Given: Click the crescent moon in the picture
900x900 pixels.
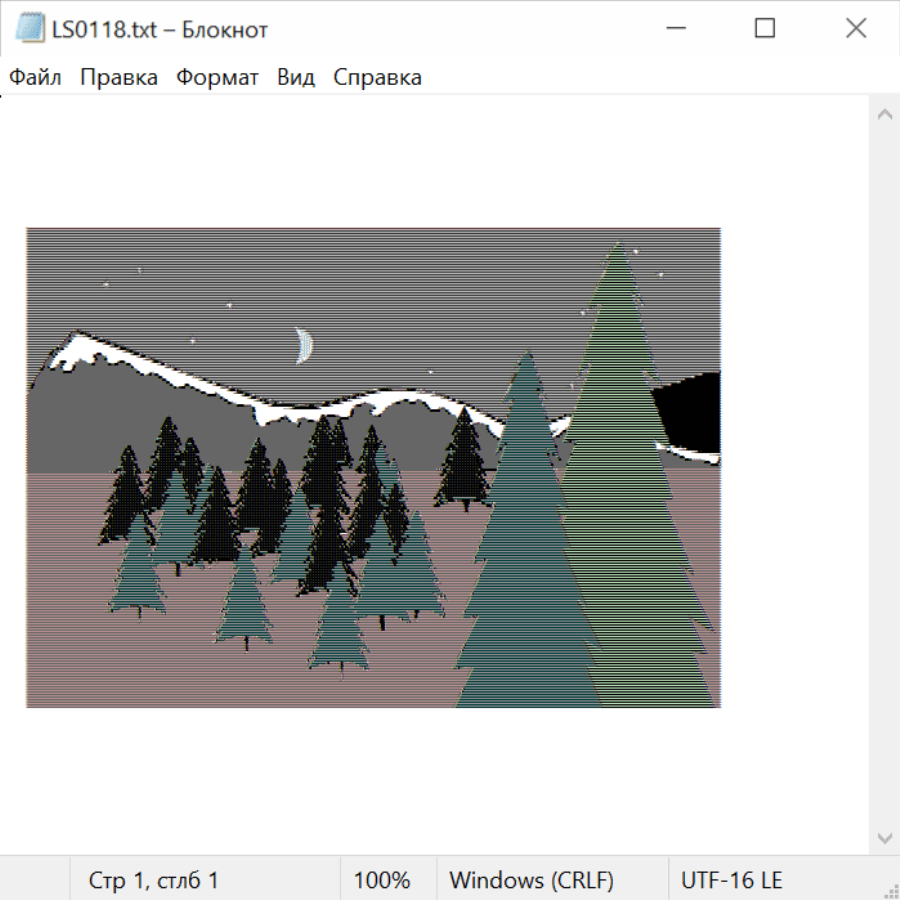Looking at the screenshot, I should [303, 345].
